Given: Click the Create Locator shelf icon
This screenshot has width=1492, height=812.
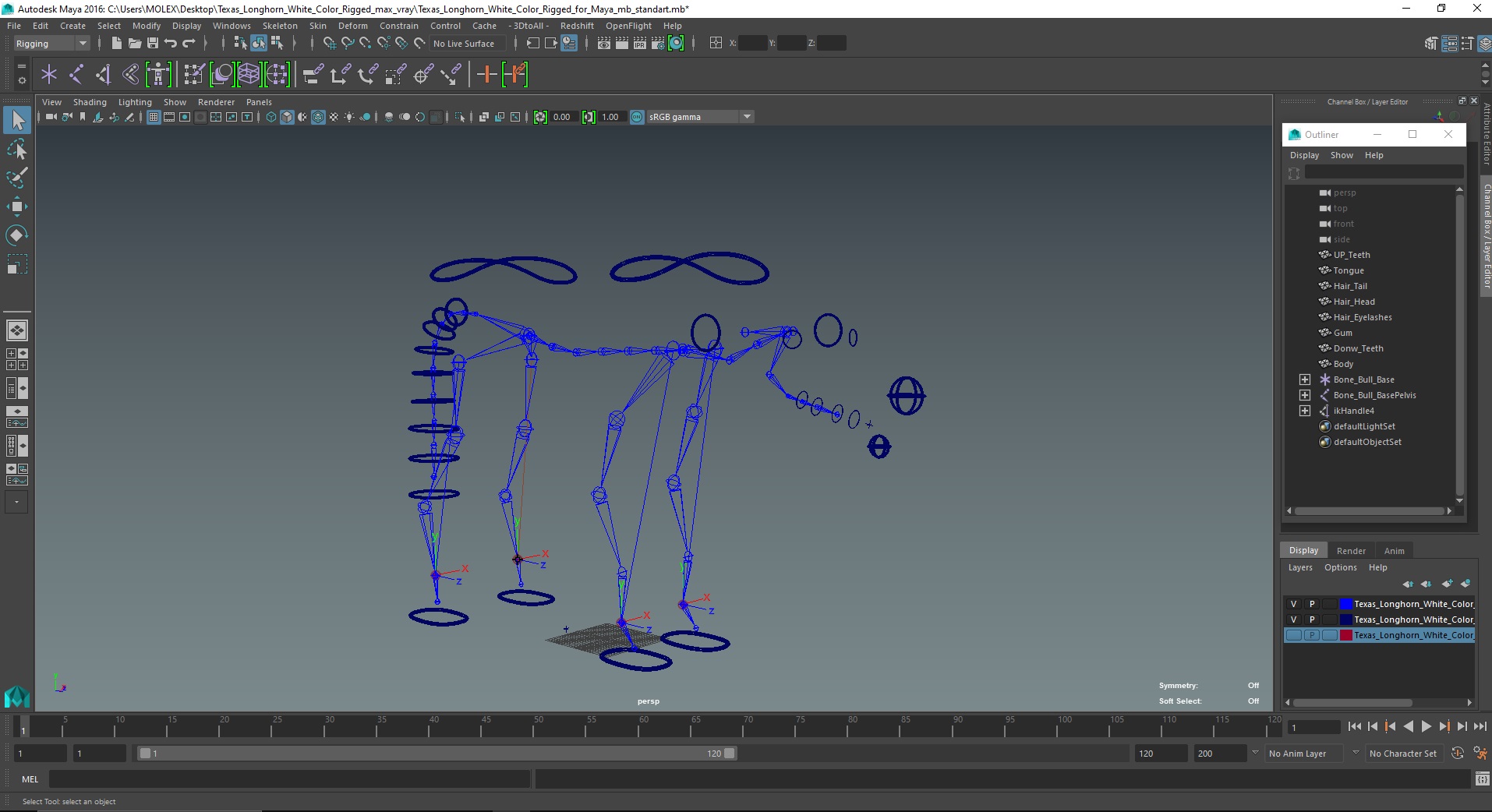Looking at the screenshot, I should (x=49, y=75).
